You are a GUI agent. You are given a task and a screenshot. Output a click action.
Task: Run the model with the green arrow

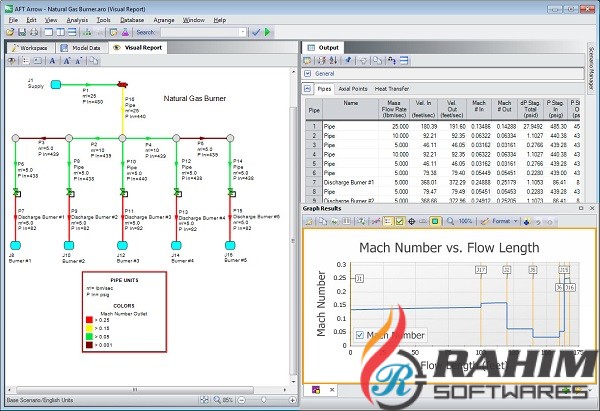[x=267, y=33]
